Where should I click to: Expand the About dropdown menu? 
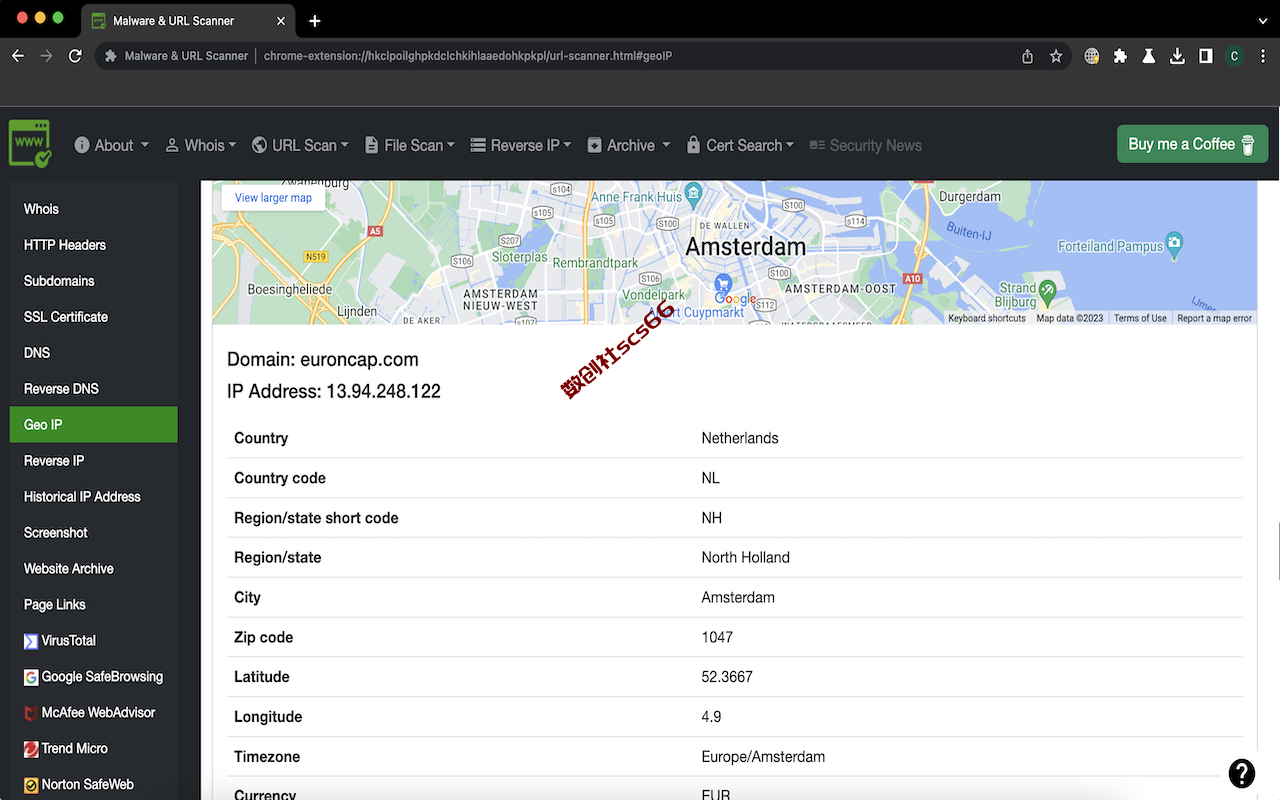tap(111, 145)
